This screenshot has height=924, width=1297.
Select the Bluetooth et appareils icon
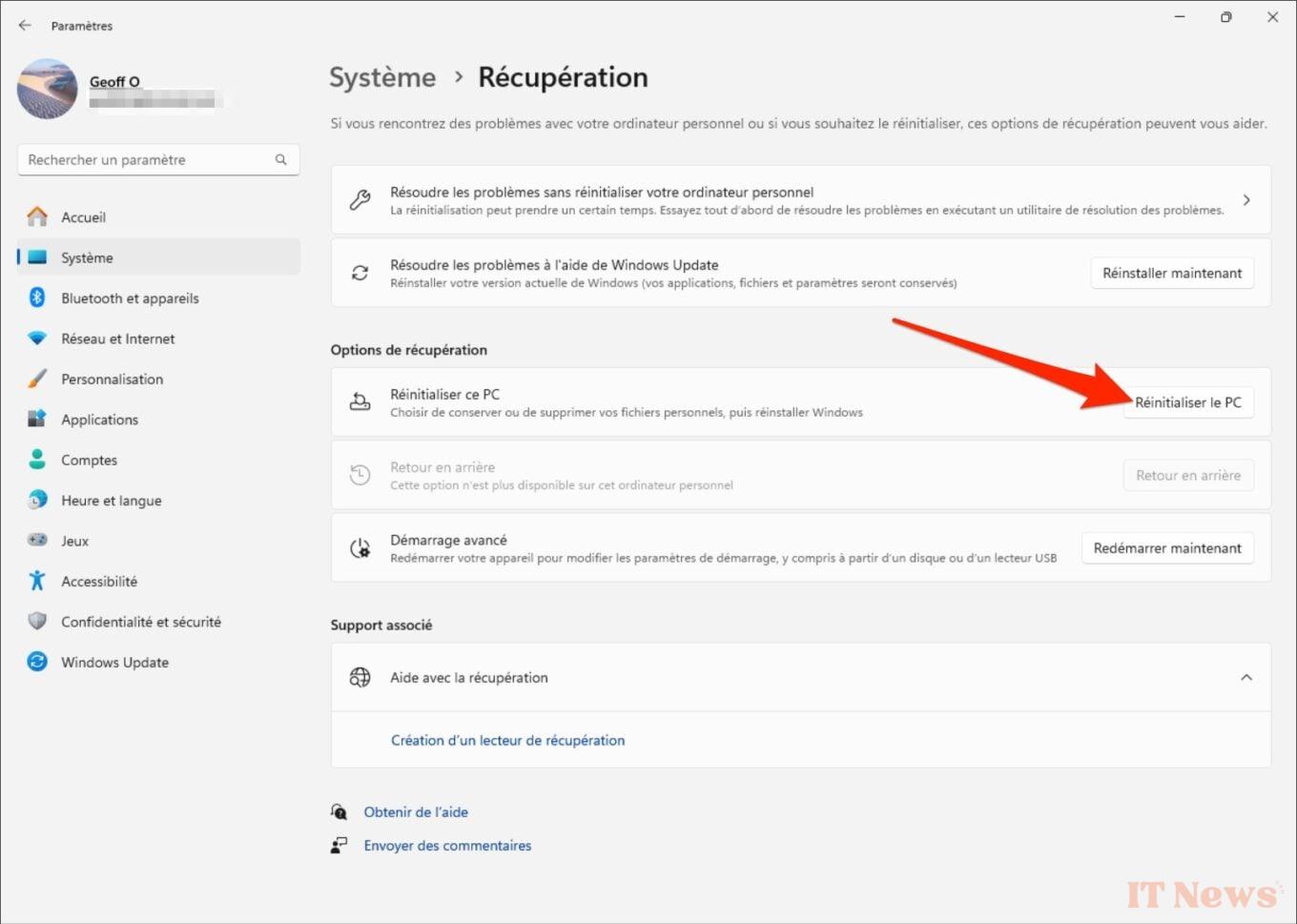click(x=36, y=298)
